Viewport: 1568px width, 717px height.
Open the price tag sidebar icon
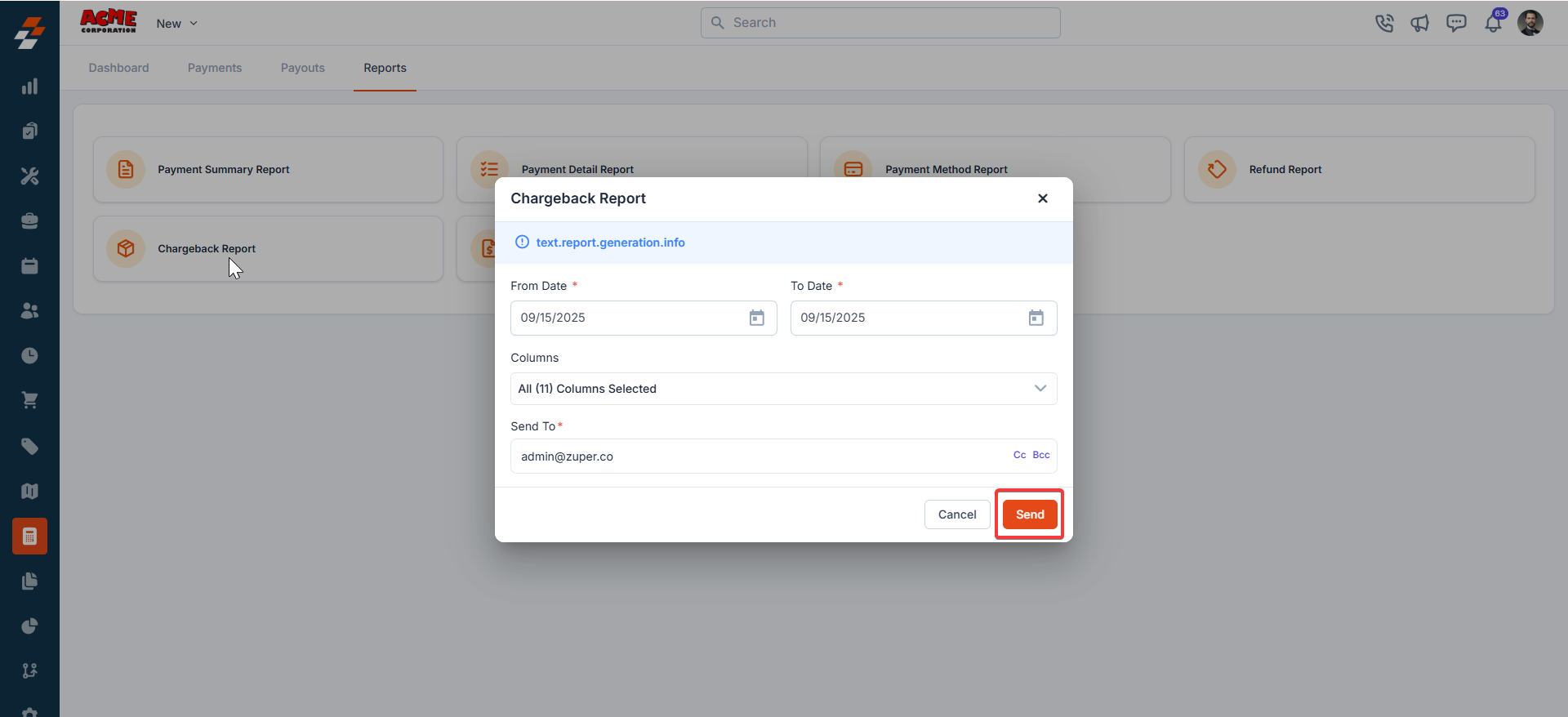29,447
